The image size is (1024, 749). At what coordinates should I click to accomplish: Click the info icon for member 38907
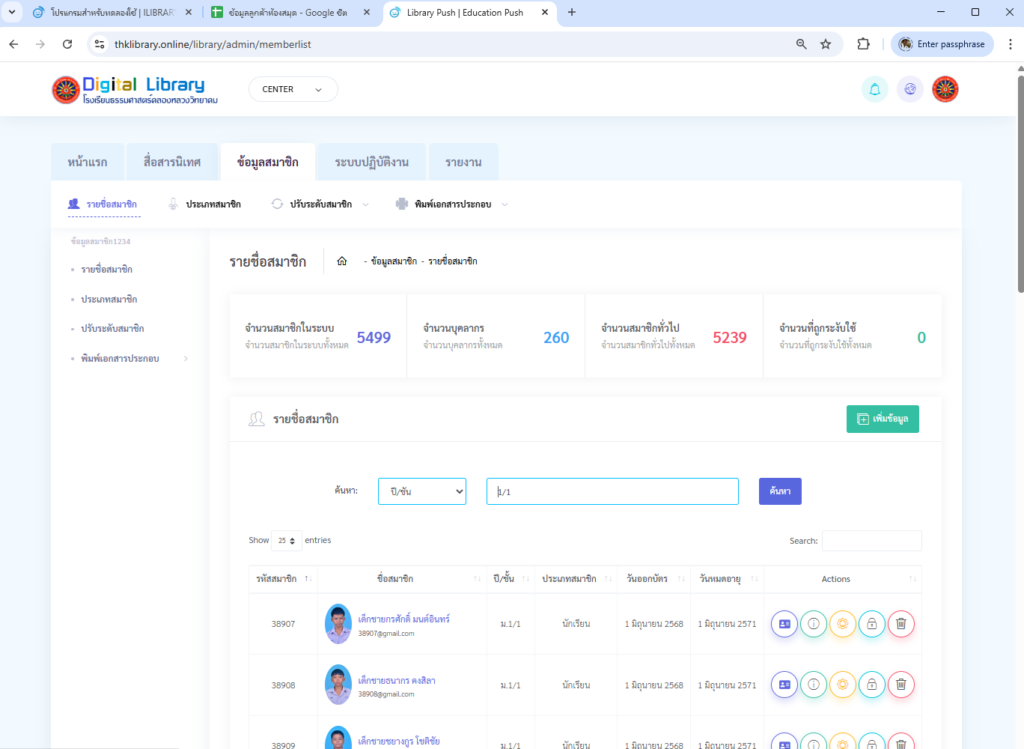pos(813,624)
